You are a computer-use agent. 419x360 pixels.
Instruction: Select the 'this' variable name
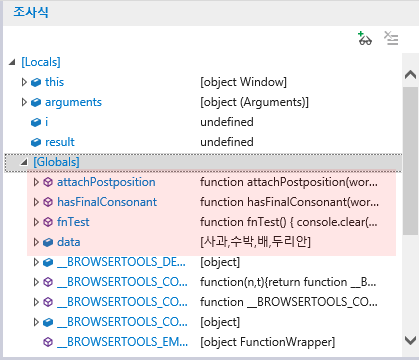54,82
